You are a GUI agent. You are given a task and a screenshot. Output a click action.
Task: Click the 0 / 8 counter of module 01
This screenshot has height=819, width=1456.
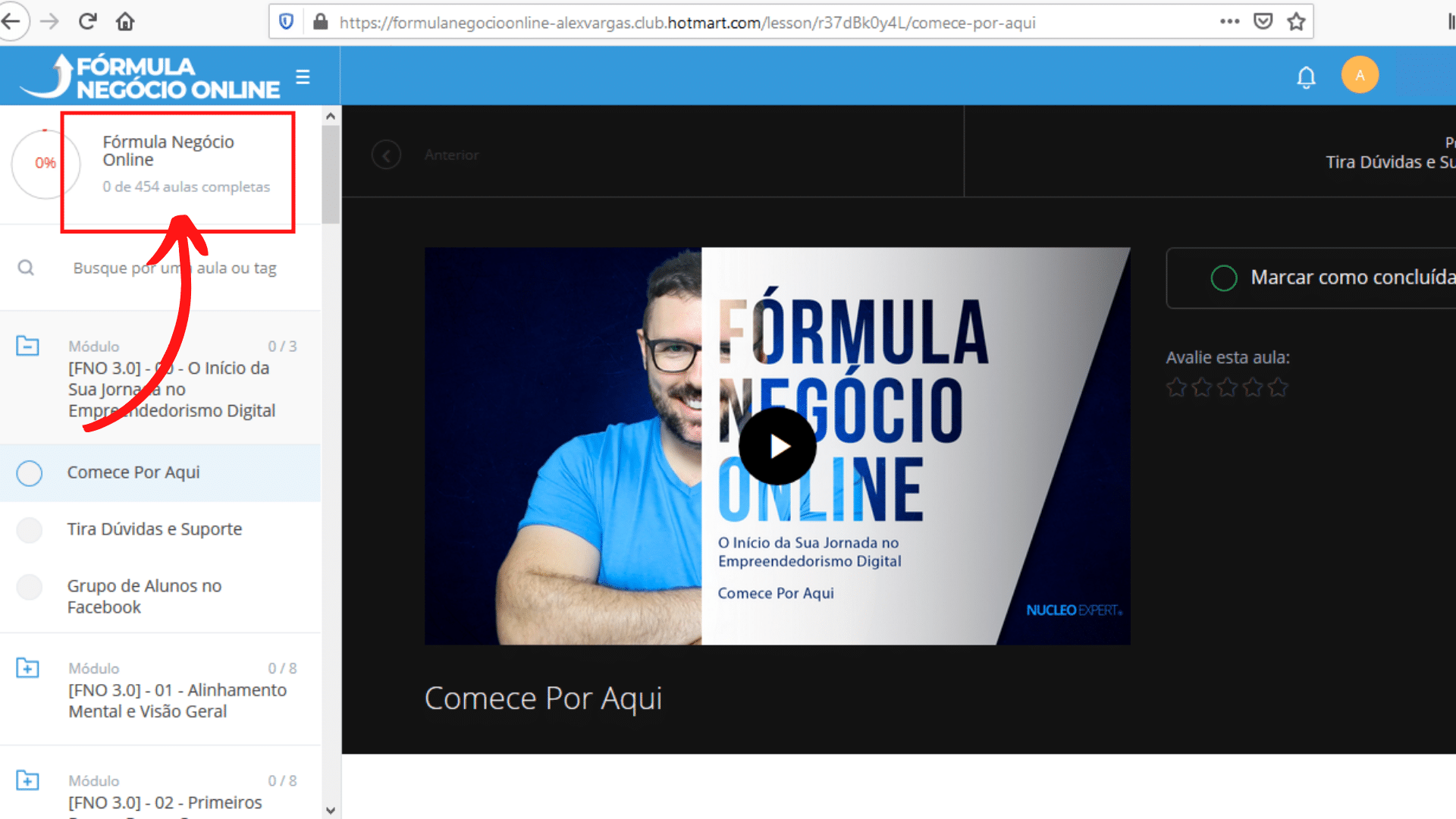click(x=282, y=669)
